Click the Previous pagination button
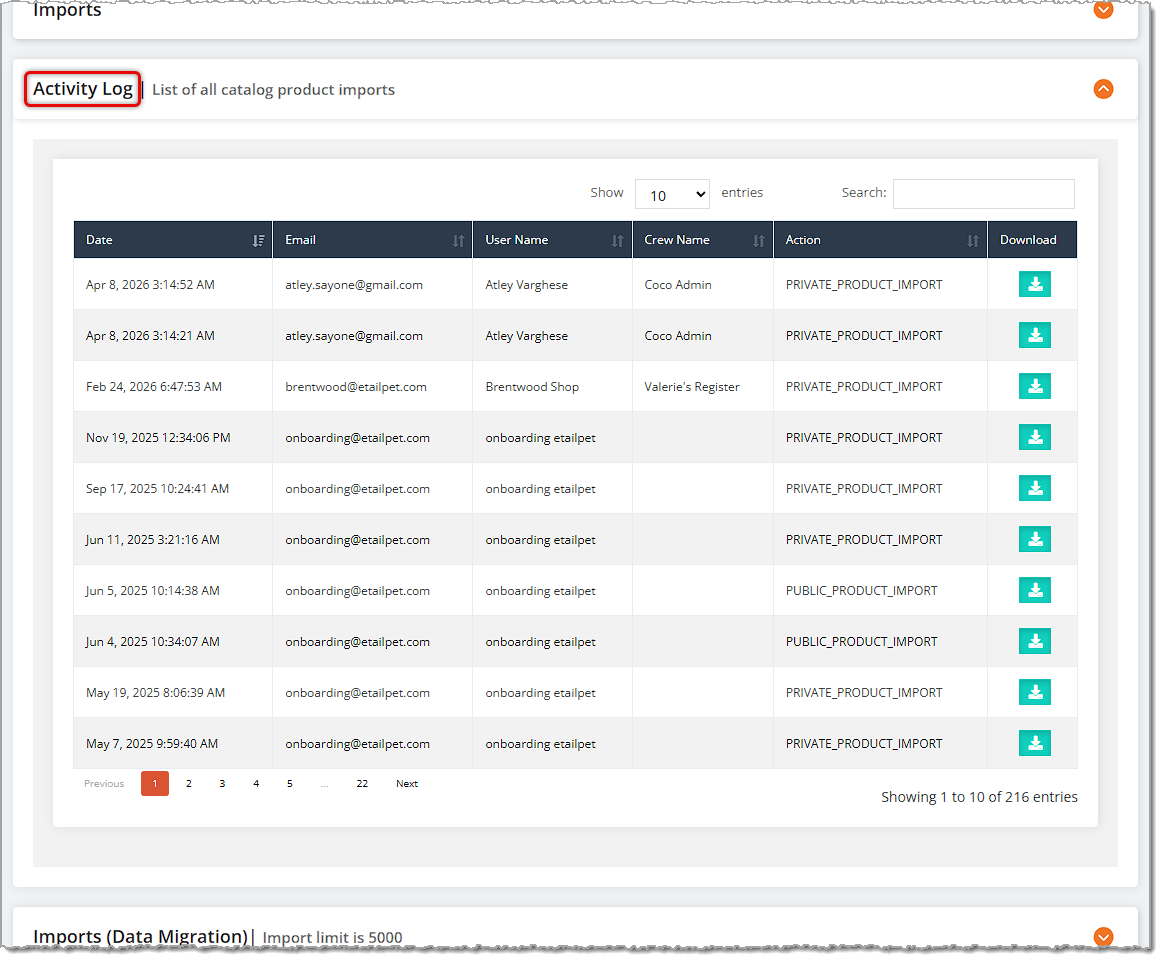 tap(104, 783)
